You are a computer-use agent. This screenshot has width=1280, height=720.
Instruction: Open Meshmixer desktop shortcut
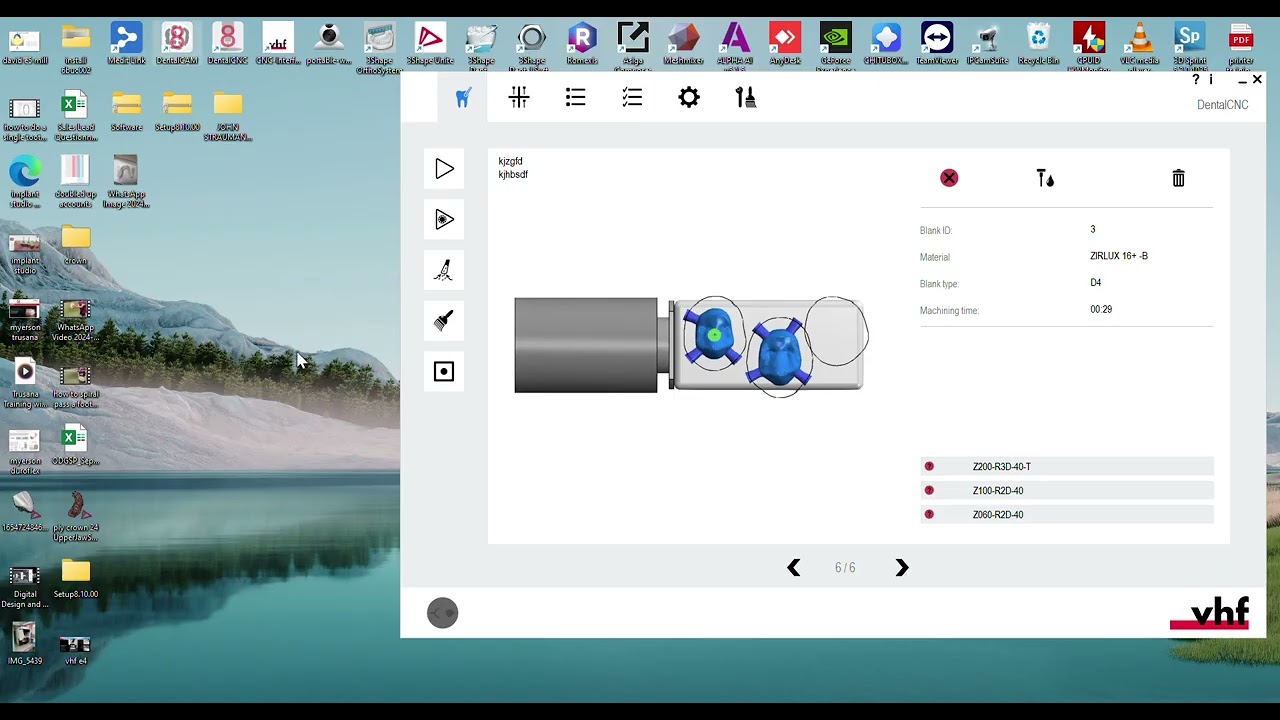[x=684, y=45]
